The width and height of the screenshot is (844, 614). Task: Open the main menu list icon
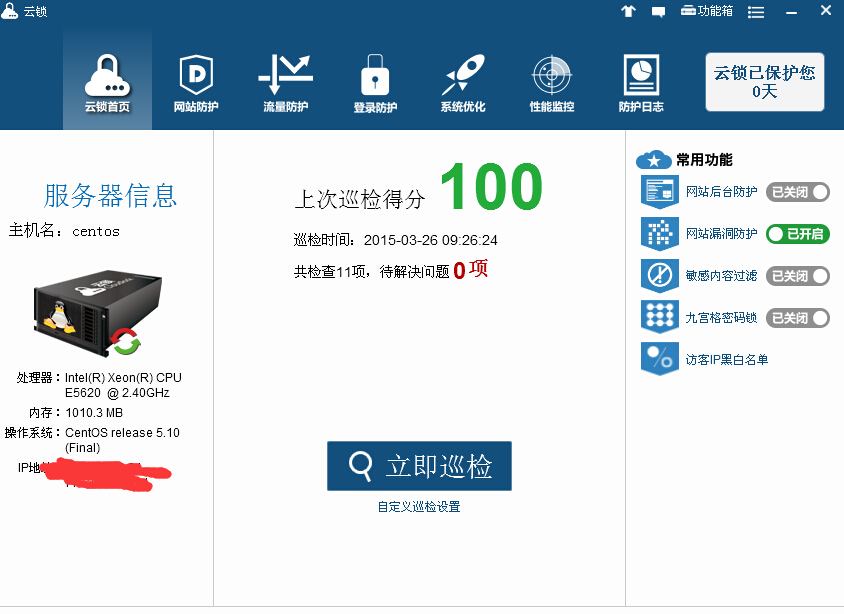(756, 12)
